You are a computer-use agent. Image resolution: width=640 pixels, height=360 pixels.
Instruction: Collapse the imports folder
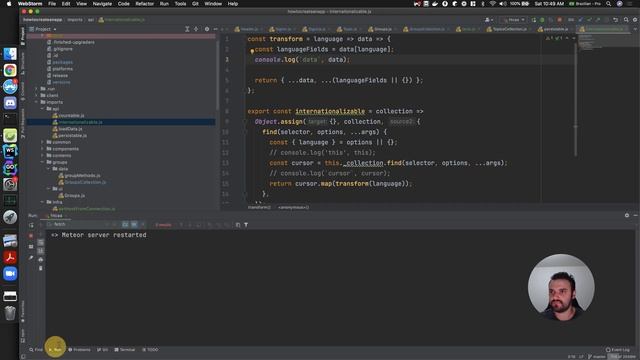36,102
